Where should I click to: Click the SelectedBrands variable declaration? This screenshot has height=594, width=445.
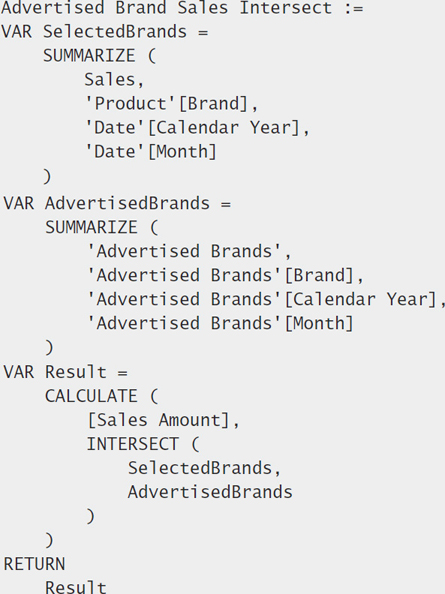pyautogui.click(x=105, y=32)
